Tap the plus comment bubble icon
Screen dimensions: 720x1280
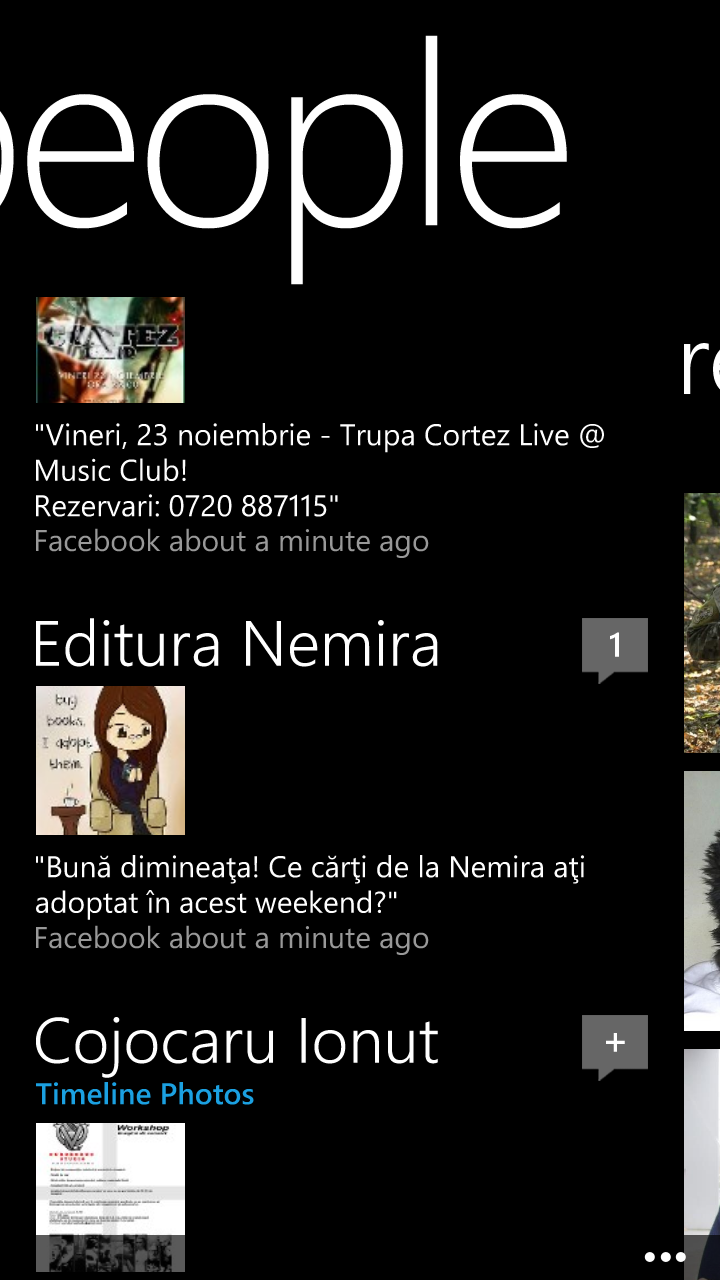coord(614,1045)
